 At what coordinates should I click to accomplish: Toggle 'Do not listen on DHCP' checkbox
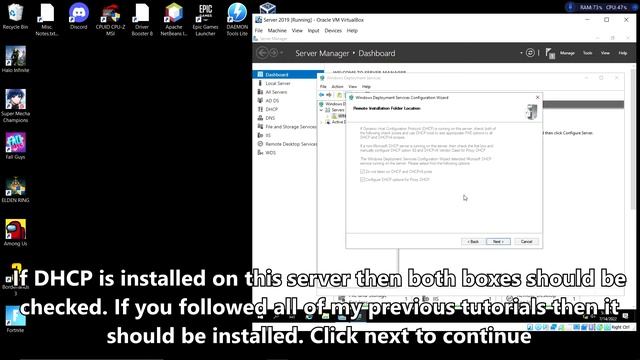362,171
